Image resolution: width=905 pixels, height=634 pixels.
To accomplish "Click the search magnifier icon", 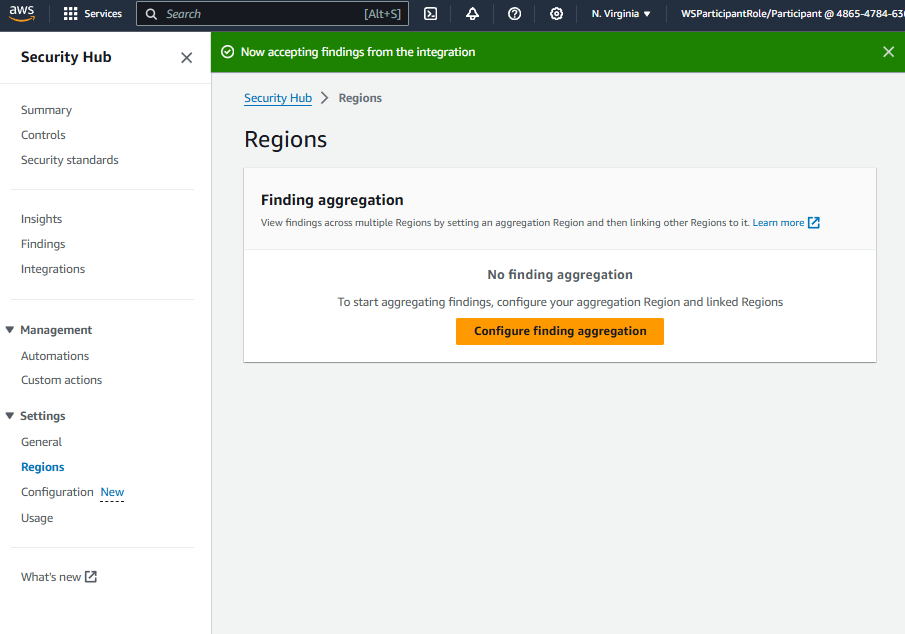I will [151, 14].
